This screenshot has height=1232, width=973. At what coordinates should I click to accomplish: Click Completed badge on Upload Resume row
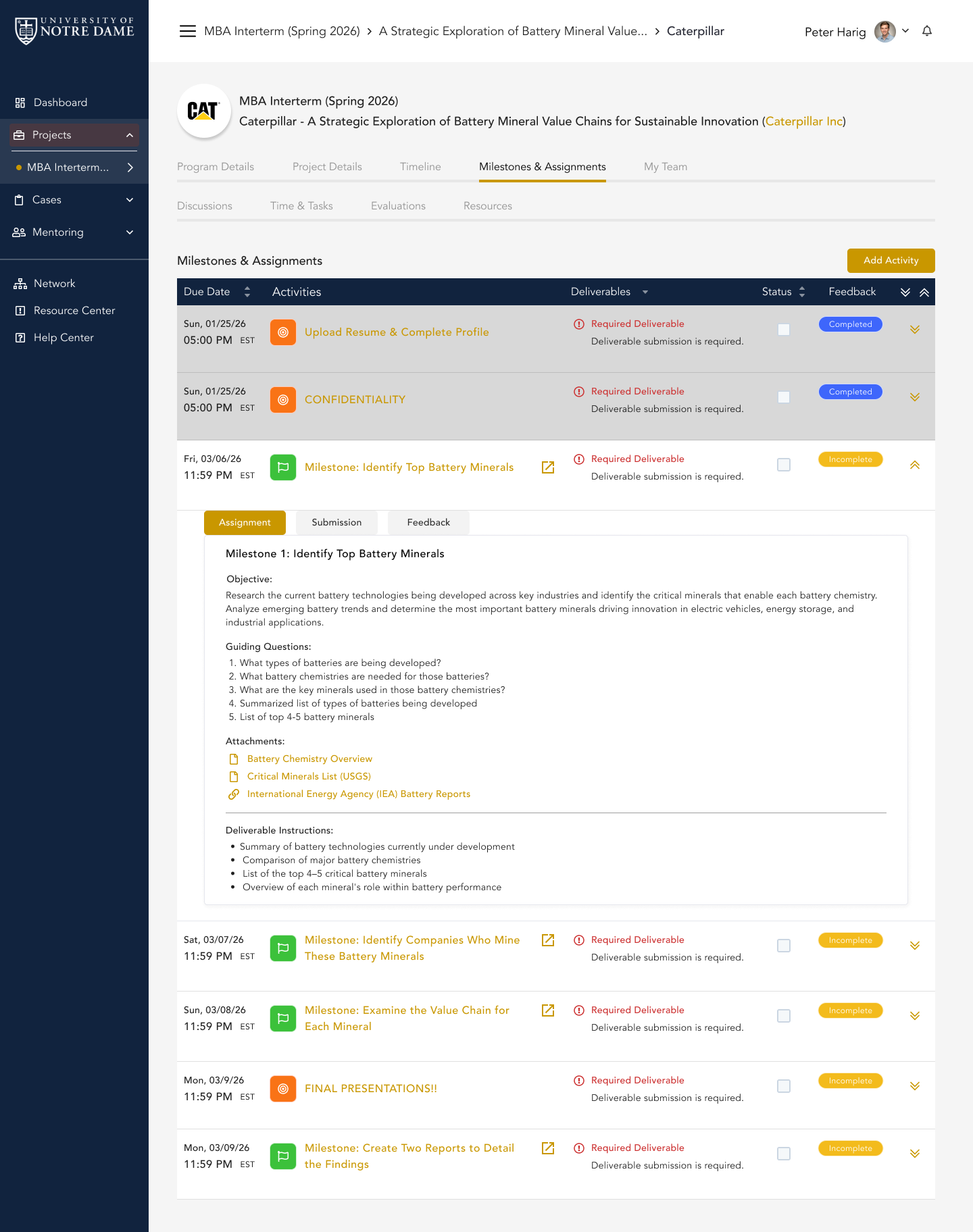click(851, 324)
